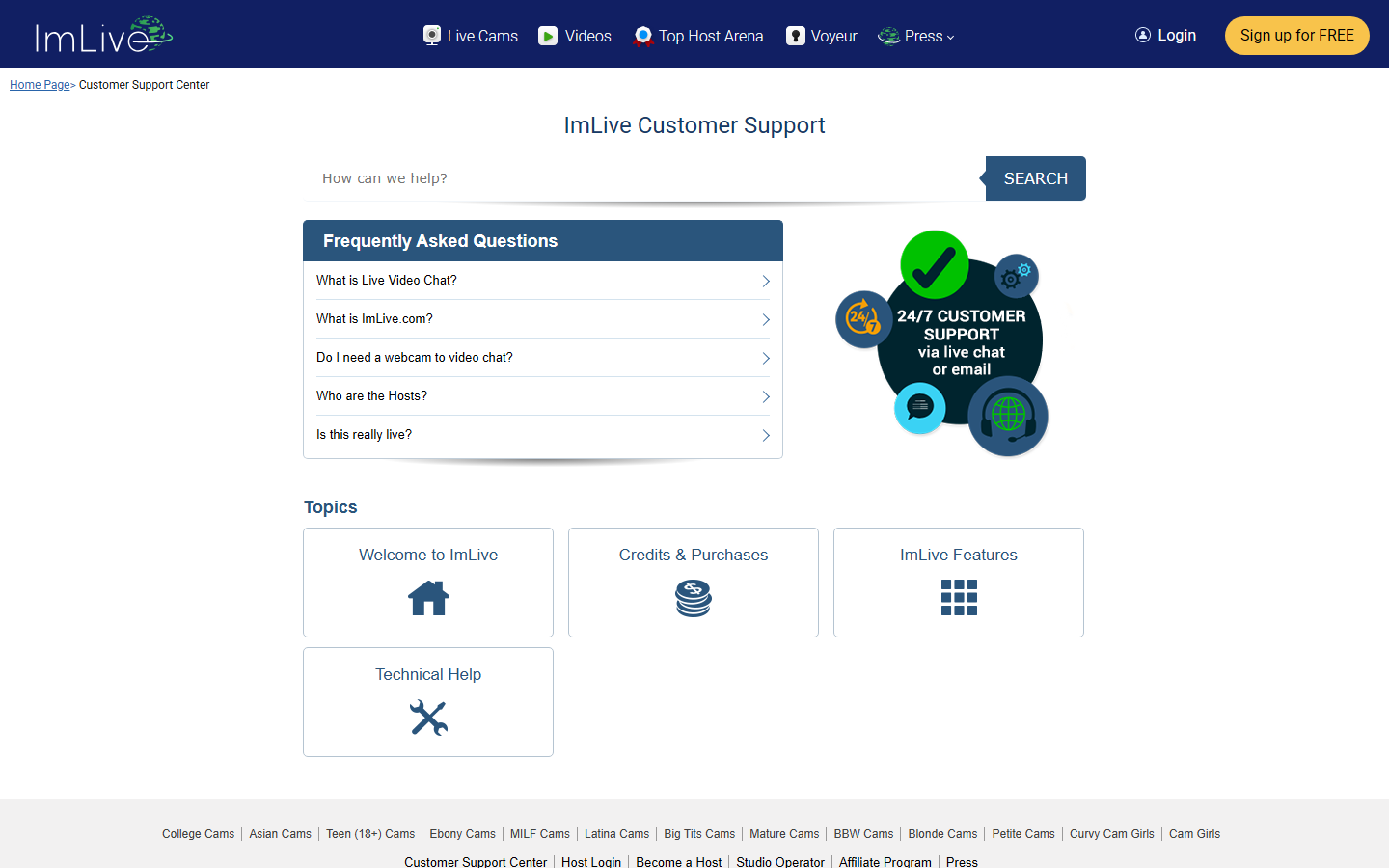Click the headset globe icon in support graphic

[x=1008, y=416]
